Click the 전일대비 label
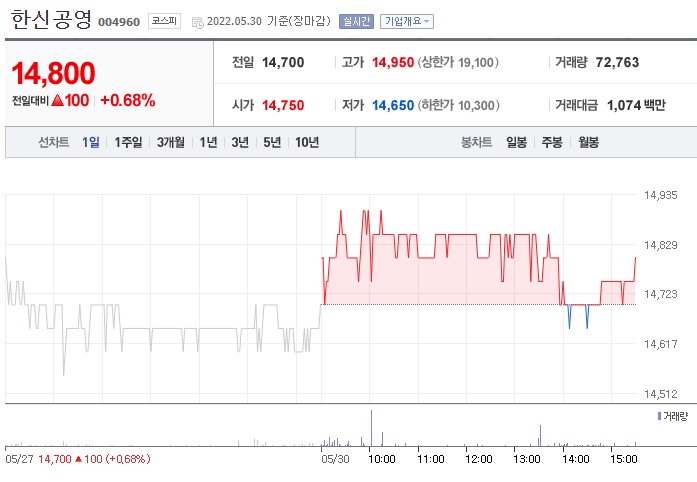This screenshot has width=697, height=482. pos(30,101)
